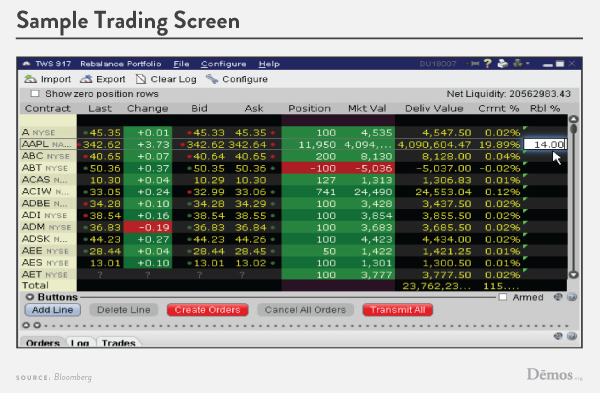The image size is (600, 393).
Task: Click the printer icon in title bar
Action: [502, 64]
